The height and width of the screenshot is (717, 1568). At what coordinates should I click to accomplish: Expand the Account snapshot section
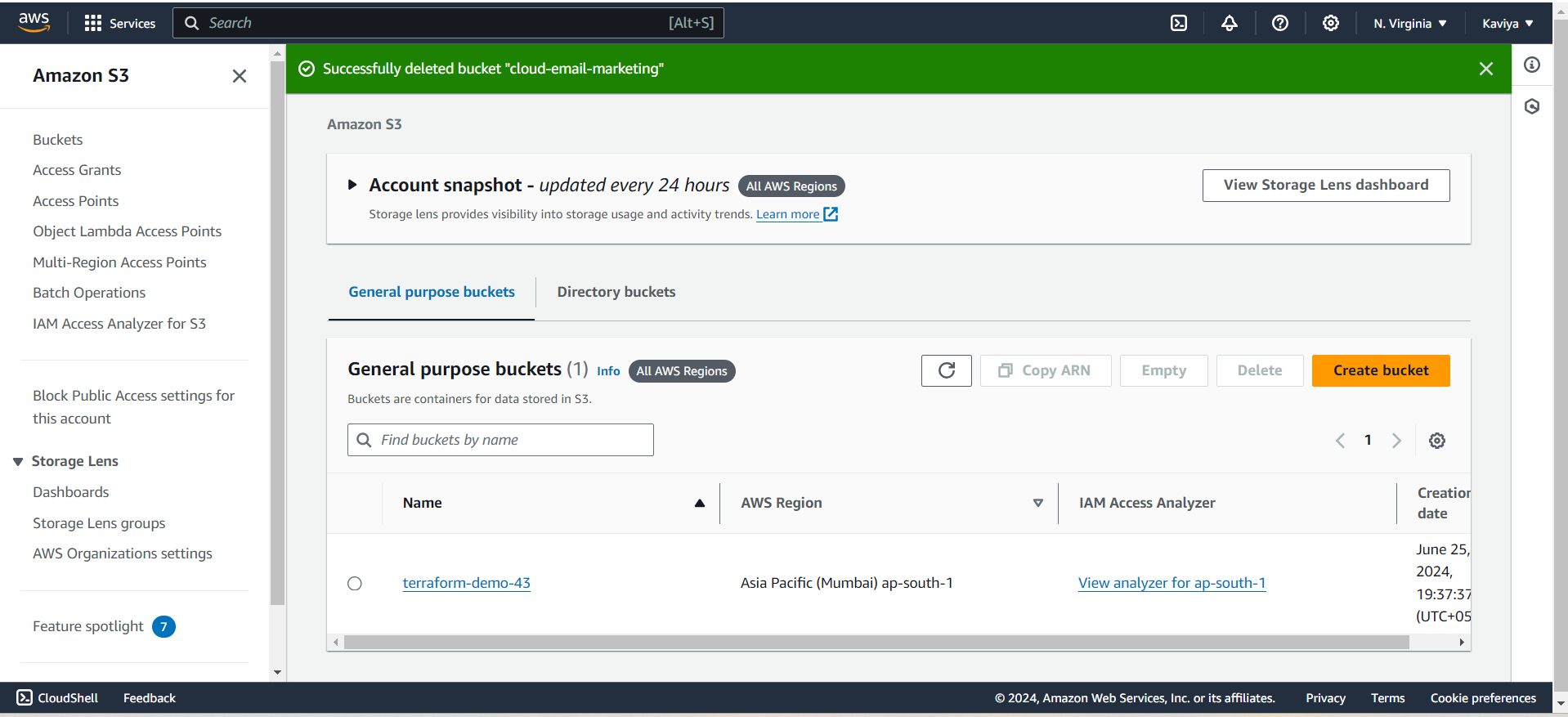[x=352, y=185]
